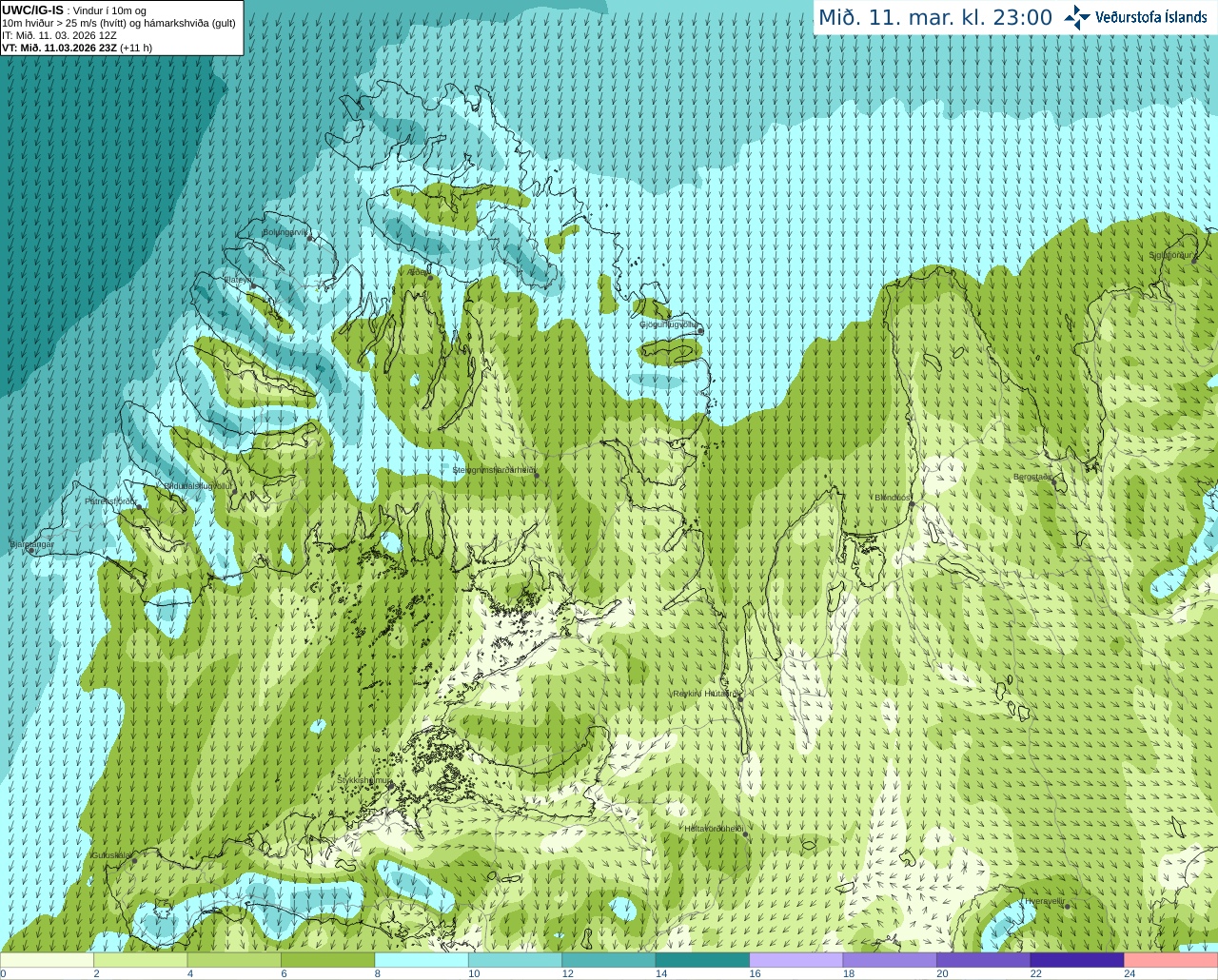Select the 4–6 m/s legend color
Viewport: 1218px width, 980px height.
234,960
